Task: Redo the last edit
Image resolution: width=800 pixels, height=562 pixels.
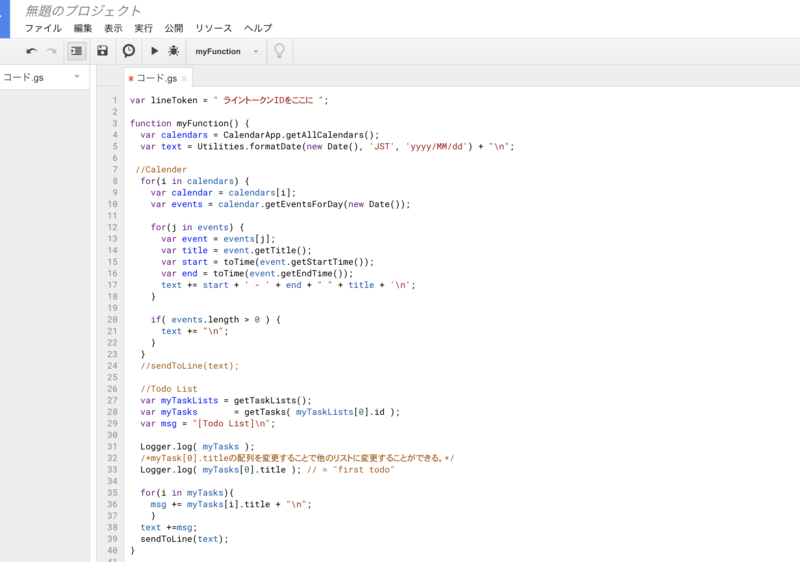Action: [51, 51]
